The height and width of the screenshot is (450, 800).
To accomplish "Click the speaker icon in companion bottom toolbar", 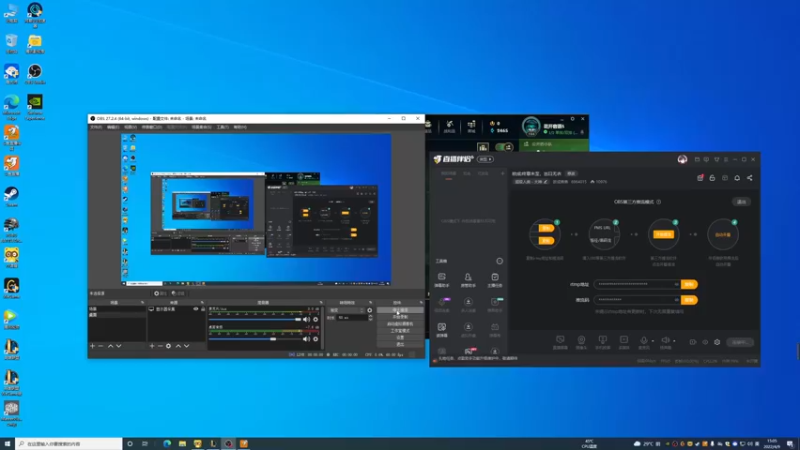I will click(665, 340).
